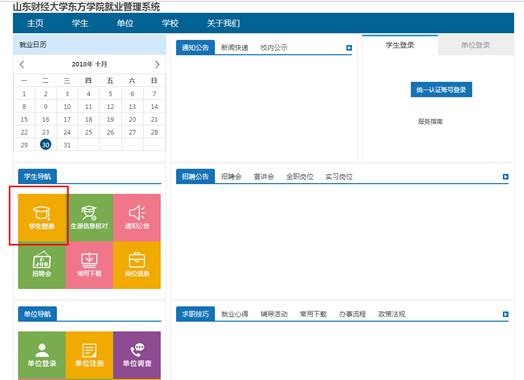This screenshot has height=380, width=524.
Task: Select 学生 in the top navigation bar
Action: [80, 23]
